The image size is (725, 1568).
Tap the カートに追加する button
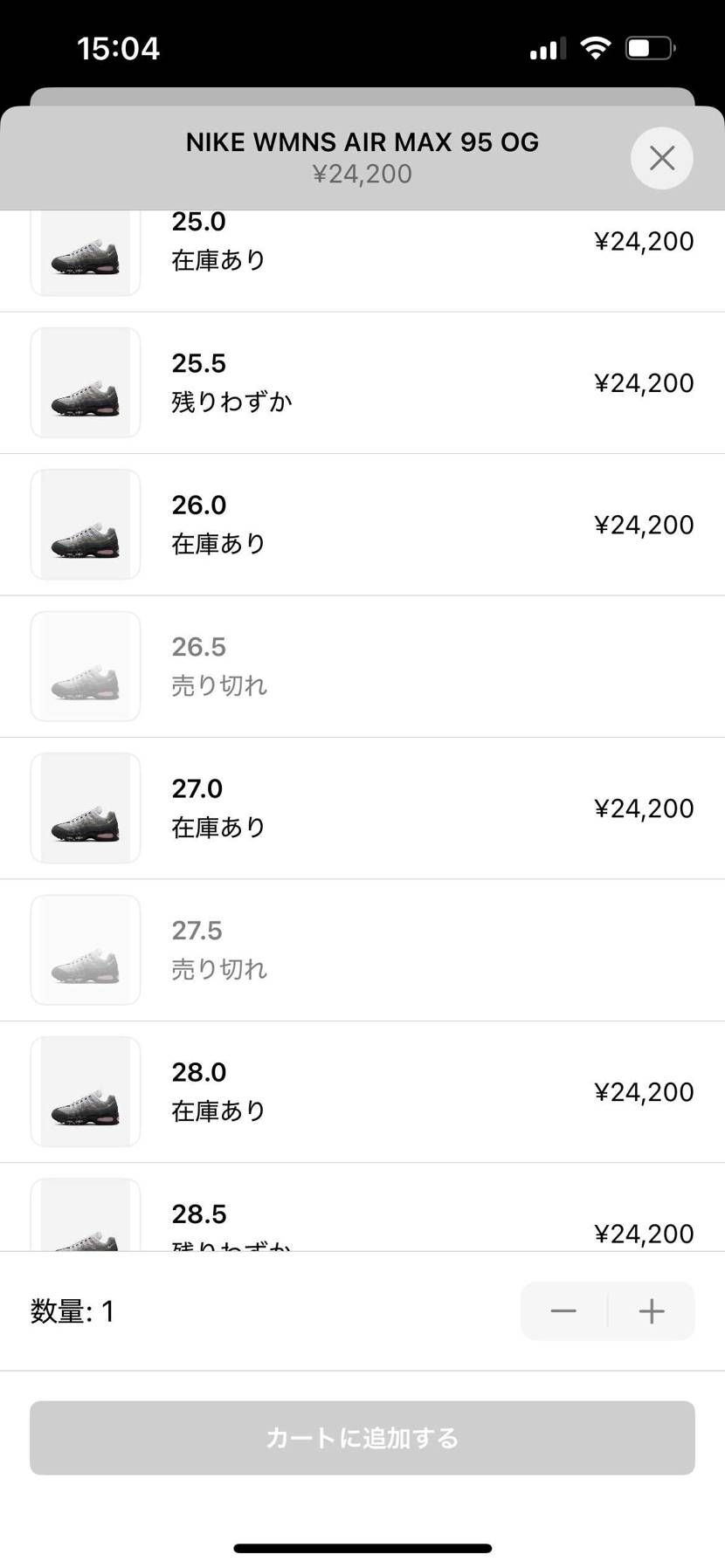362,1437
